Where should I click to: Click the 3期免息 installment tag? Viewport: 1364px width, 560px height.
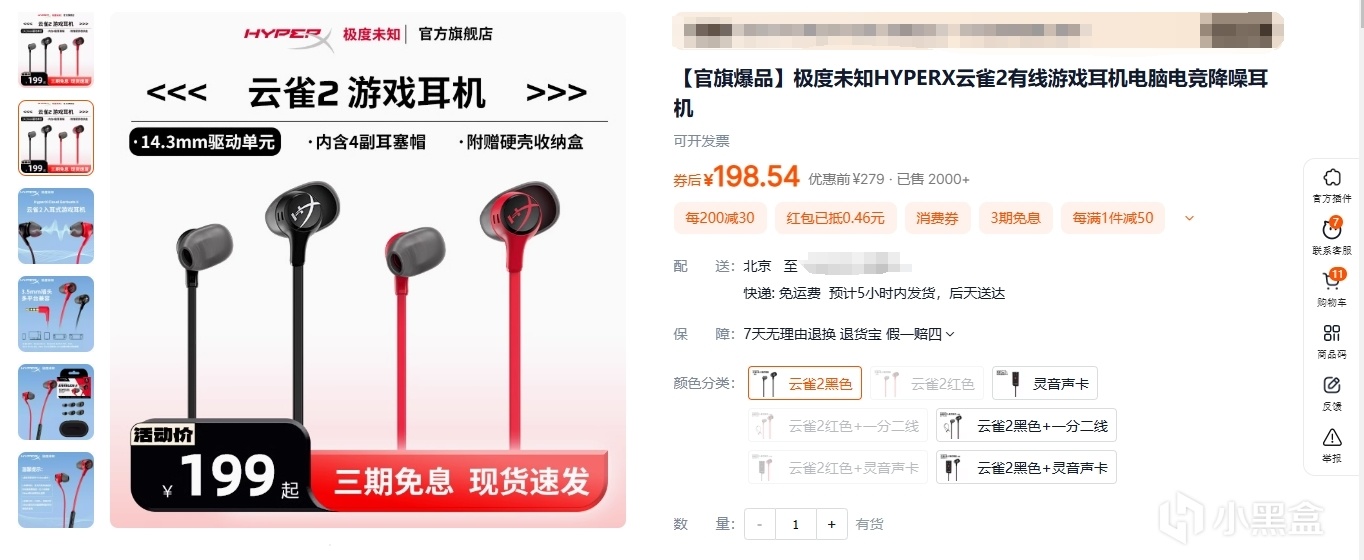pyautogui.click(x=1016, y=218)
